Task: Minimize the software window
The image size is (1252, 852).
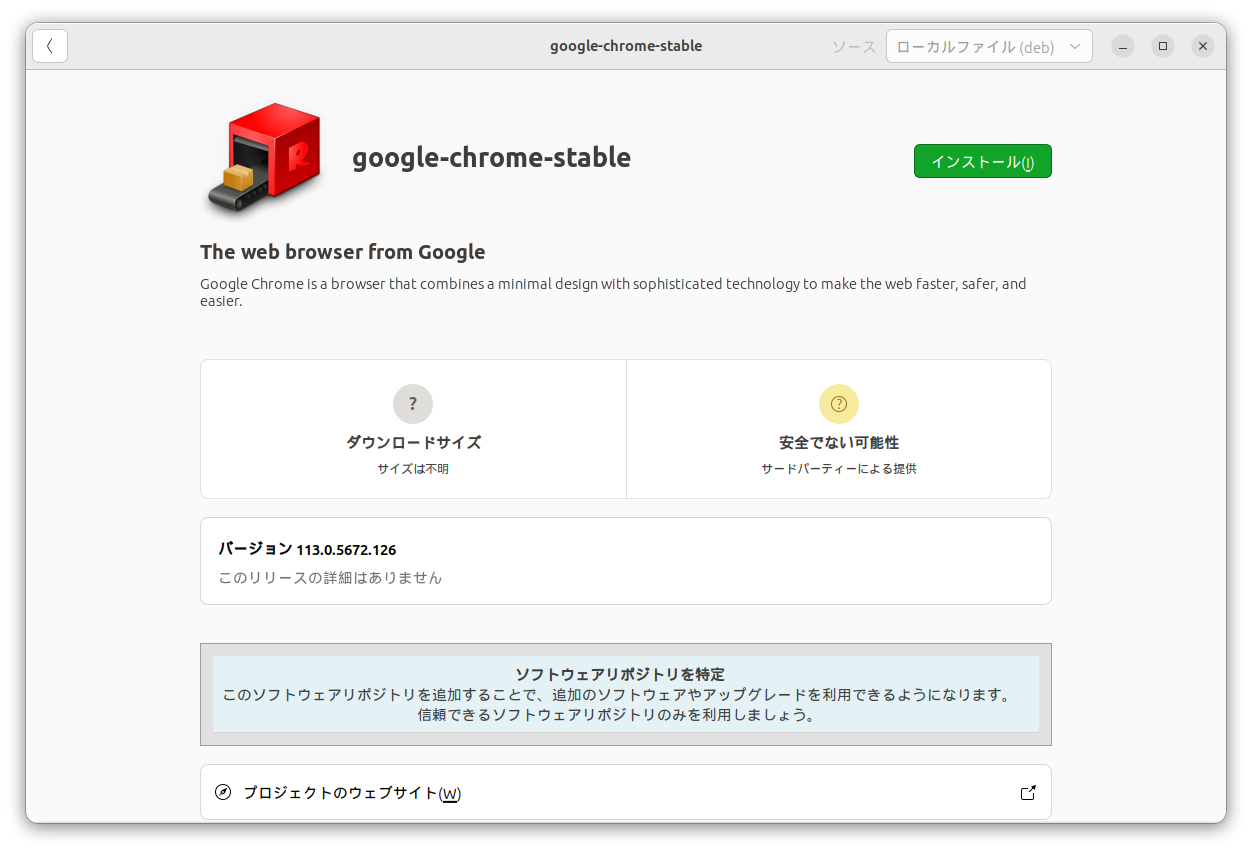Action: click(x=1124, y=46)
